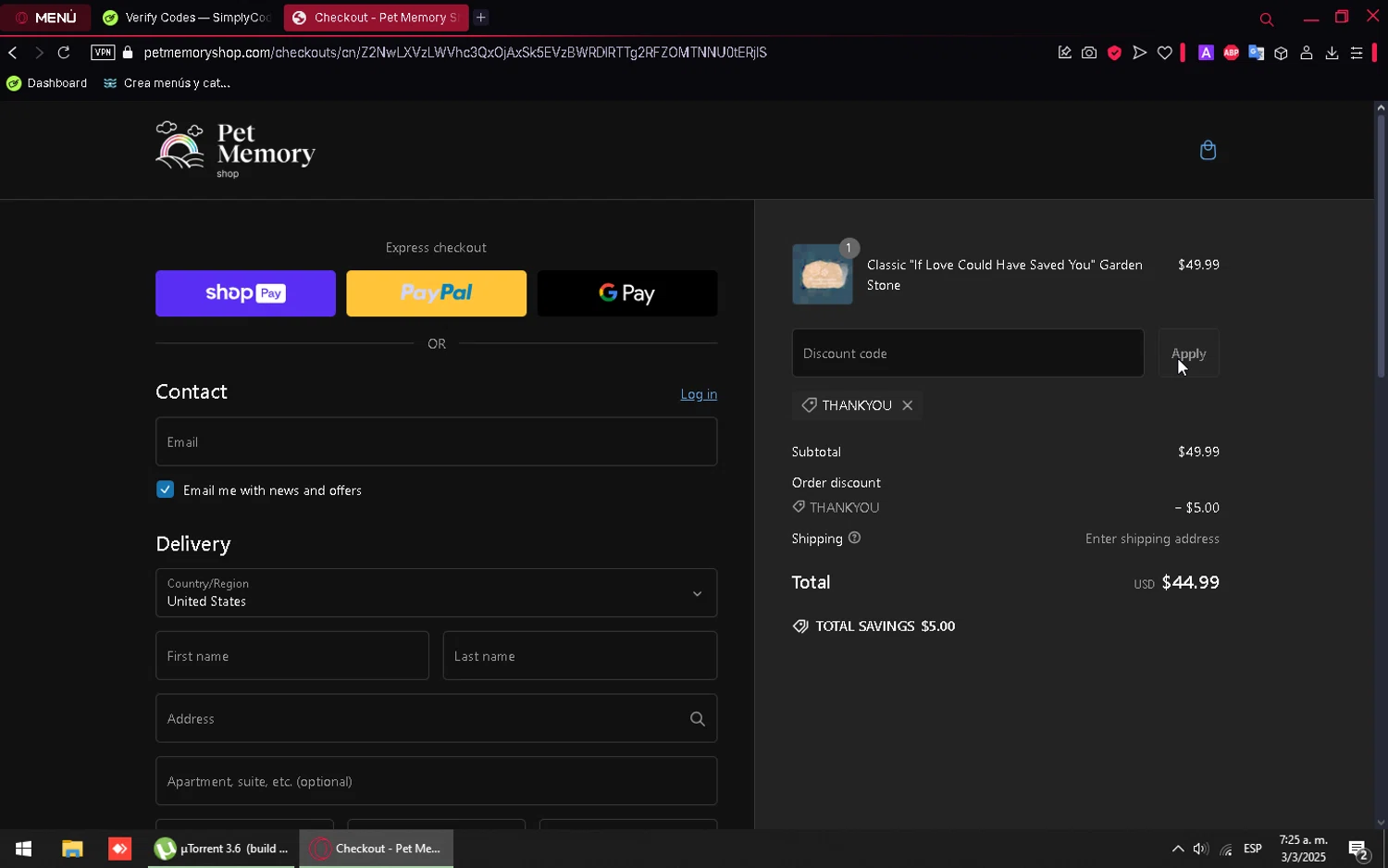Screen dimensions: 1388x868
Task: Click the Shipping info question icon
Action: (855, 538)
